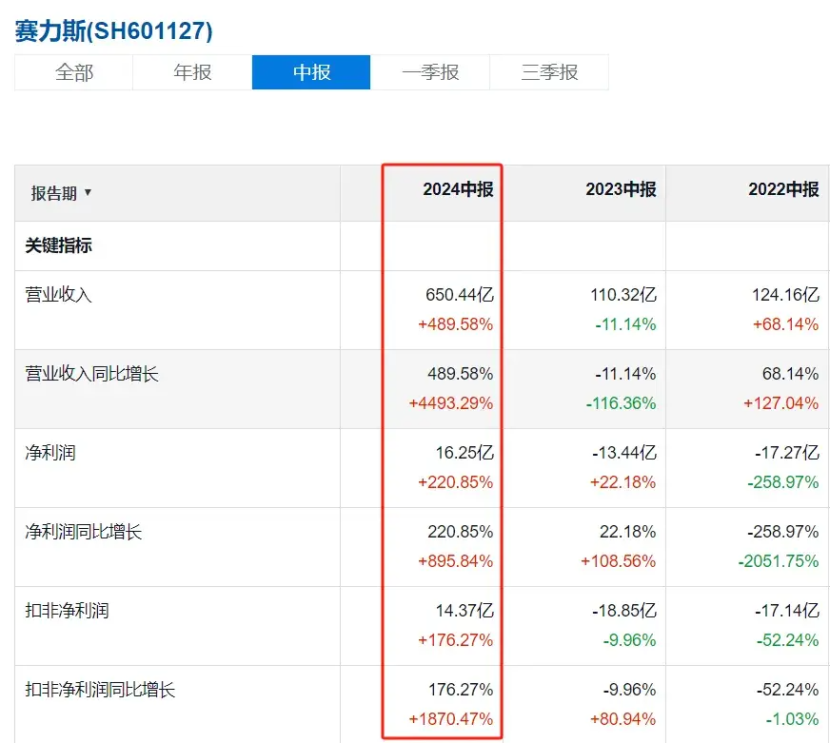
Task: Select the -17.14亿 value
Action: point(787,611)
